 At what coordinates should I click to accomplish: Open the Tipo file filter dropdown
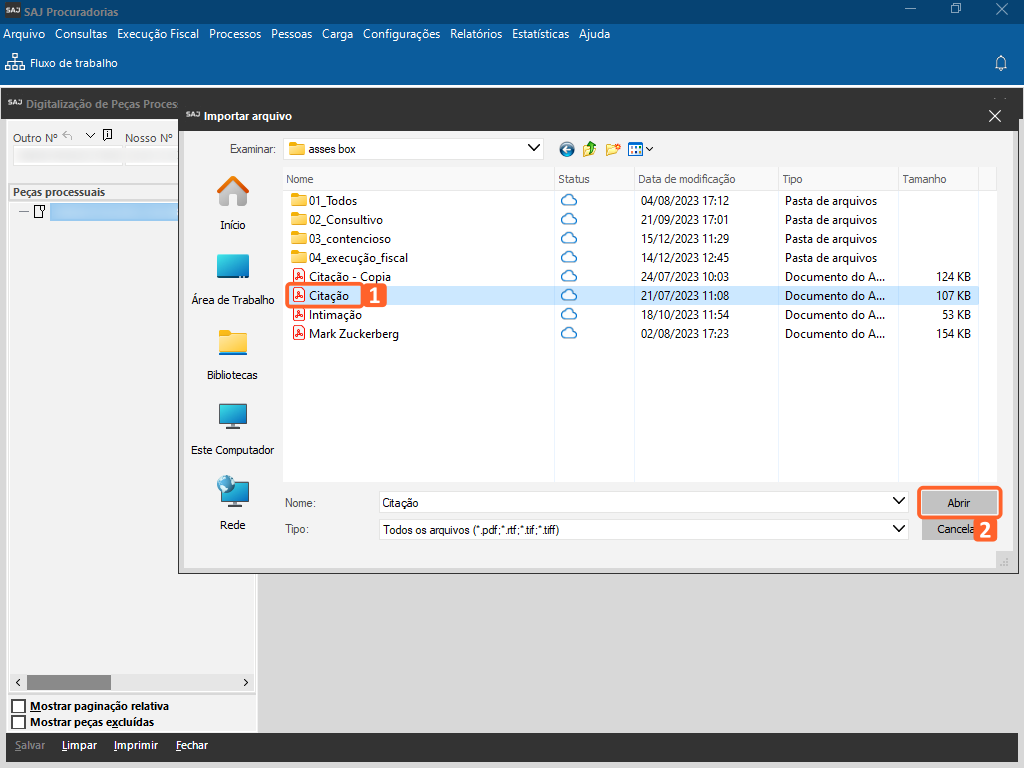point(898,529)
